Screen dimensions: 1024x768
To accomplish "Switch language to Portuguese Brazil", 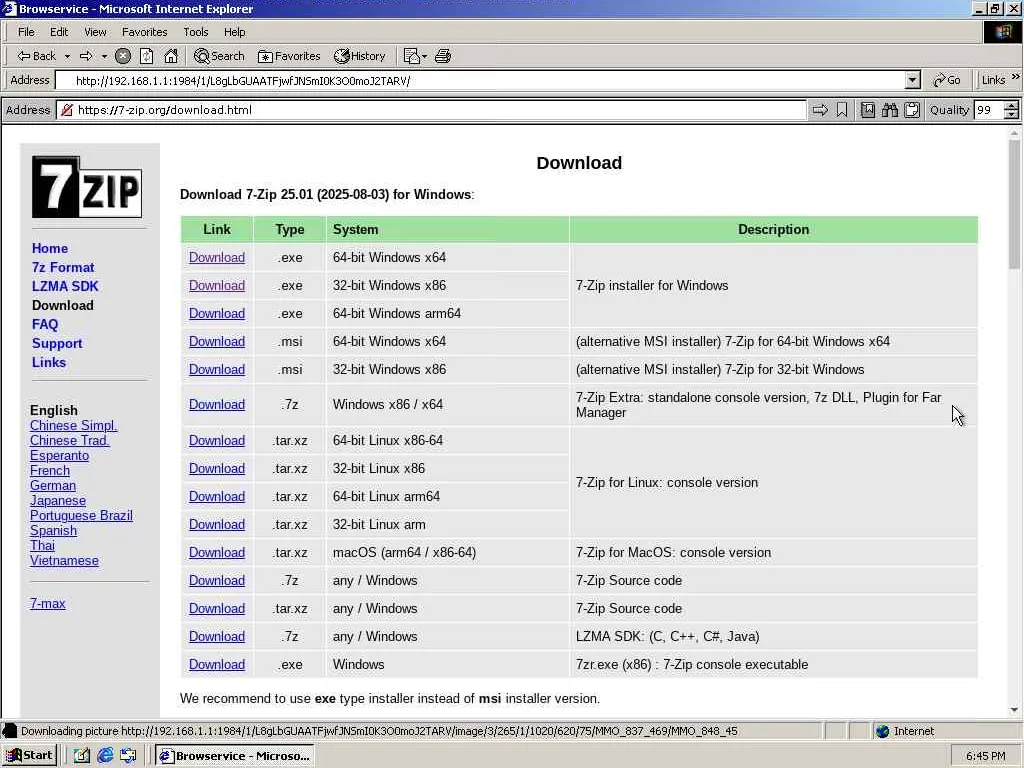I will click(81, 515).
